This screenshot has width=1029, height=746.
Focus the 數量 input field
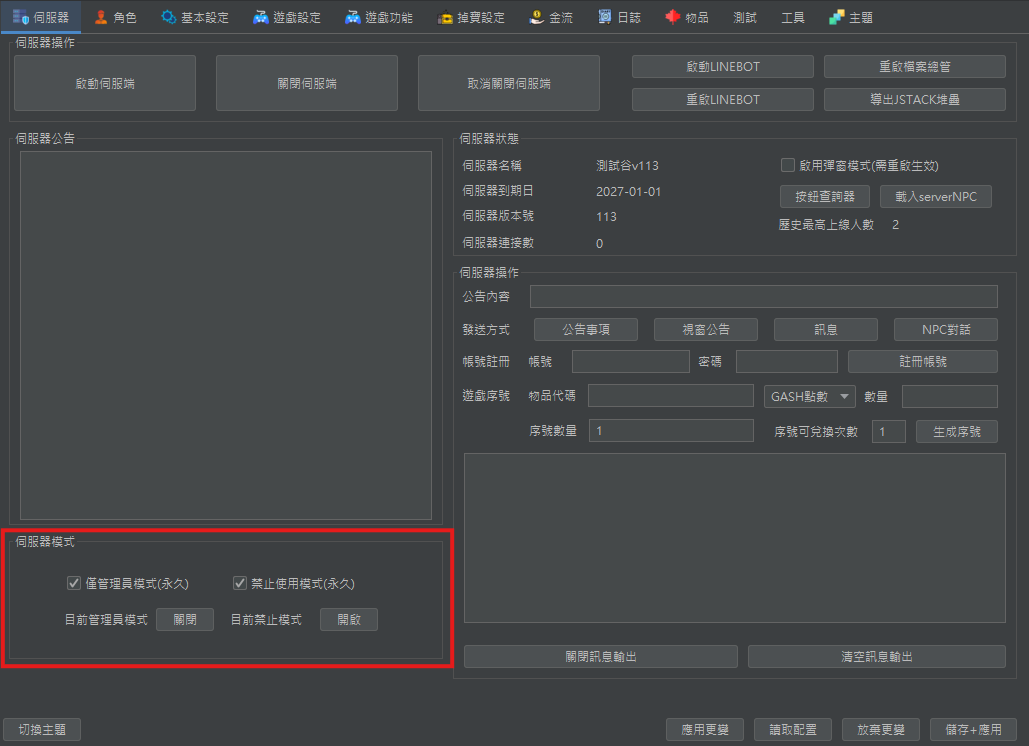pyautogui.click(x=950, y=396)
